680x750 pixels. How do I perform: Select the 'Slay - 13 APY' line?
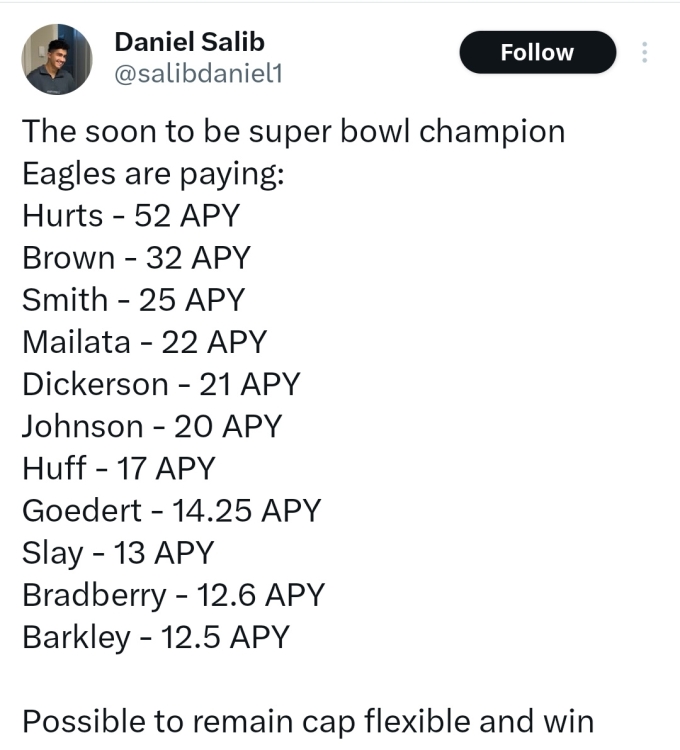(x=118, y=553)
